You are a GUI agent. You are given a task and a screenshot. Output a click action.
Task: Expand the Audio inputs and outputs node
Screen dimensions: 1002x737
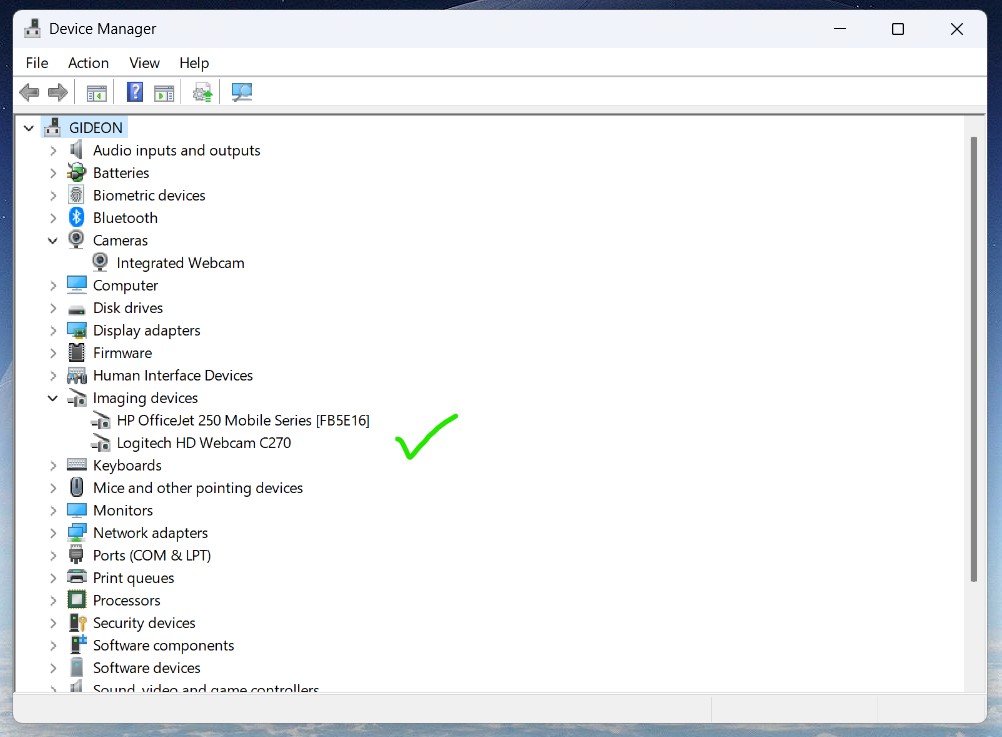pos(53,151)
